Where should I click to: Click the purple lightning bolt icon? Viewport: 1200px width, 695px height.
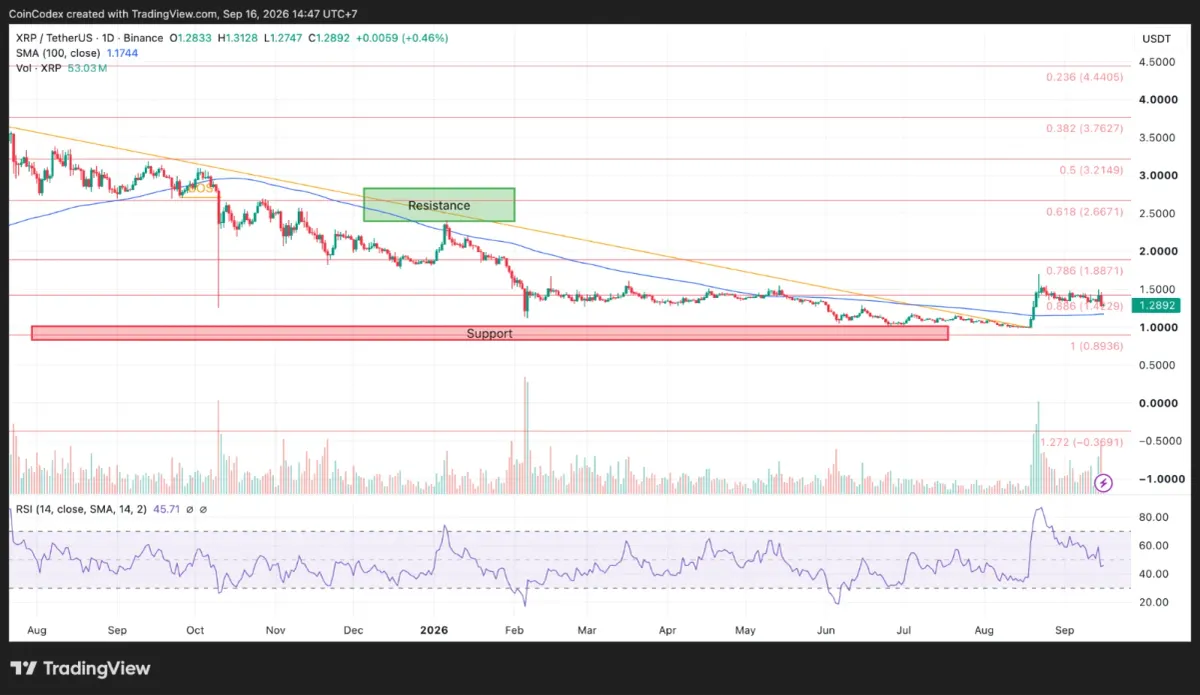tap(1103, 483)
